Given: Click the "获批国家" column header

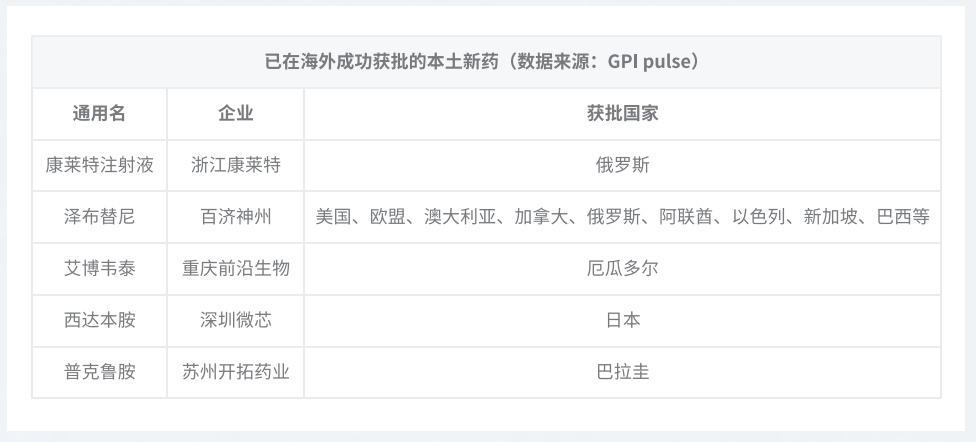Looking at the screenshot, I should 622,113.
